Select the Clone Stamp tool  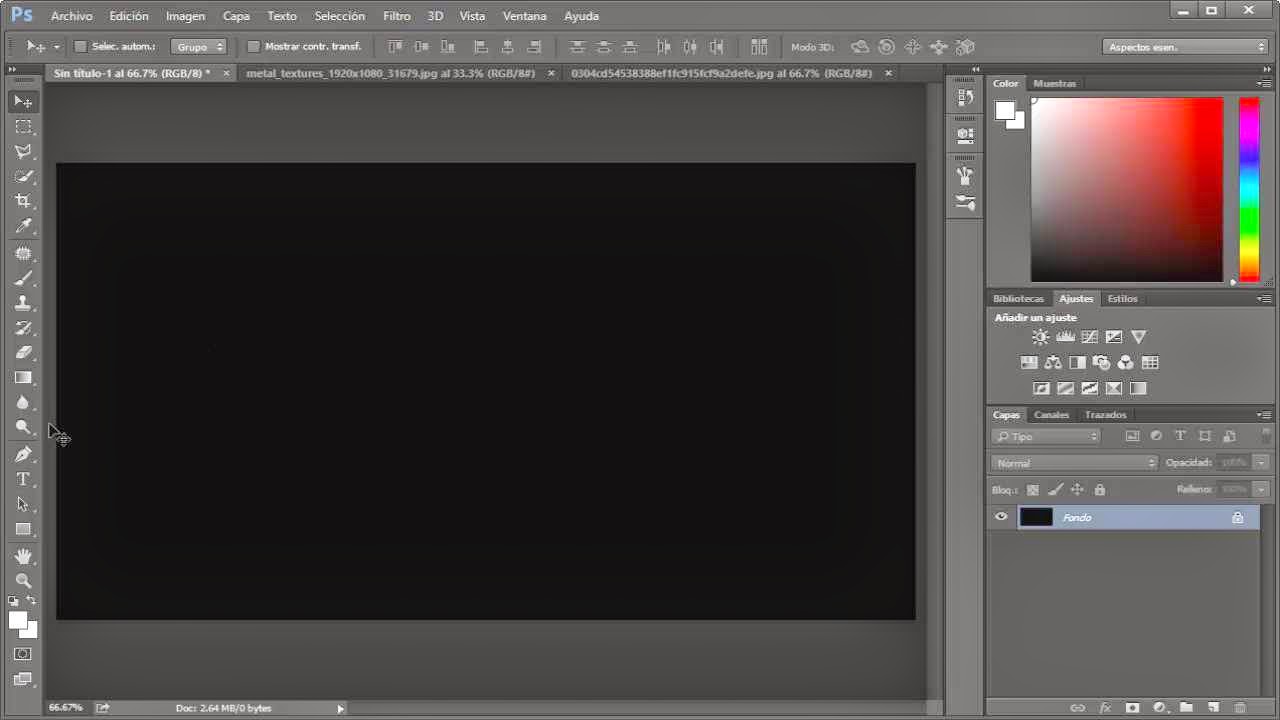(23, 304)
